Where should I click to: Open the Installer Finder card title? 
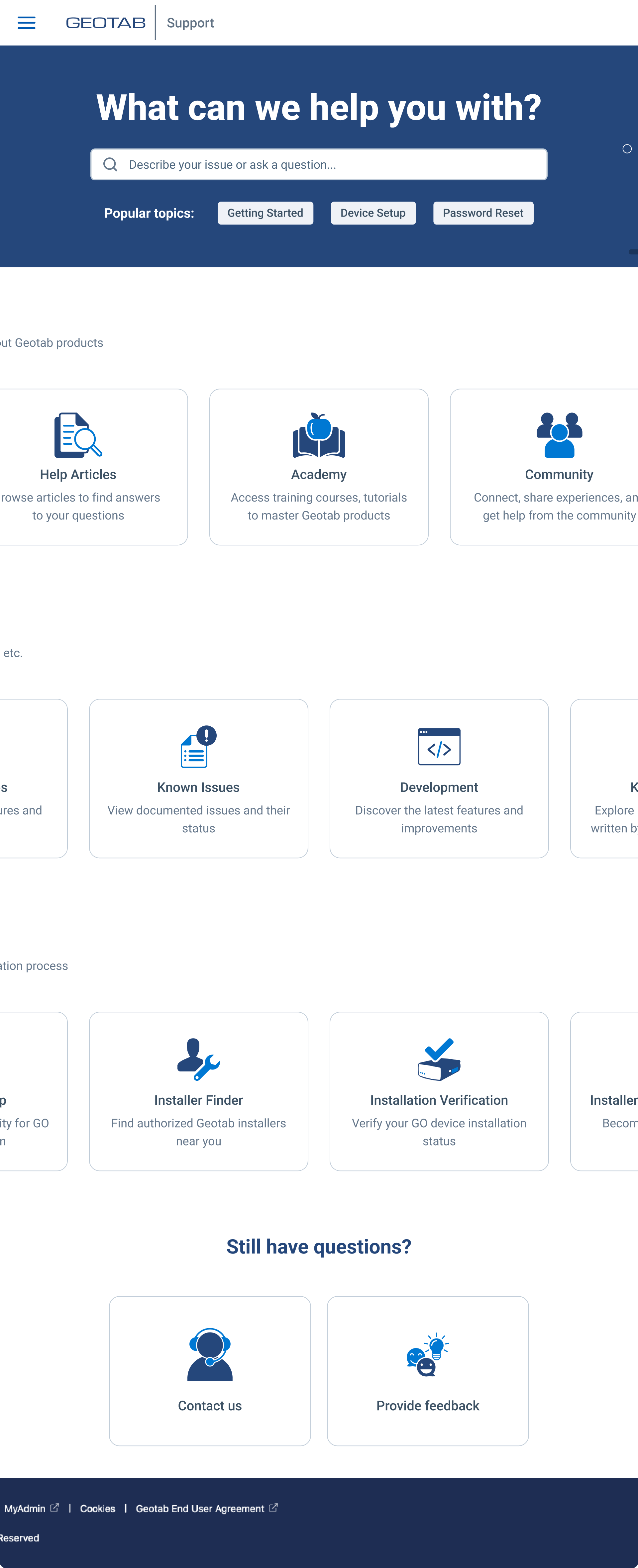point(198,1100)
